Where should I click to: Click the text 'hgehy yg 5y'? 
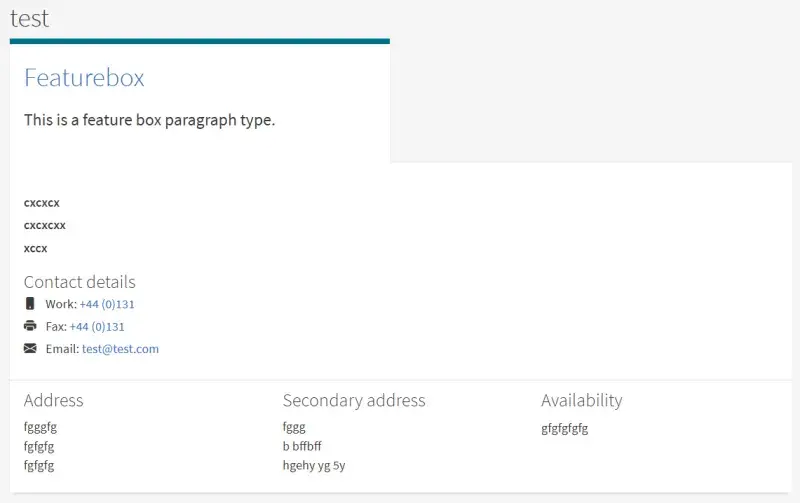tap(314, 465)
